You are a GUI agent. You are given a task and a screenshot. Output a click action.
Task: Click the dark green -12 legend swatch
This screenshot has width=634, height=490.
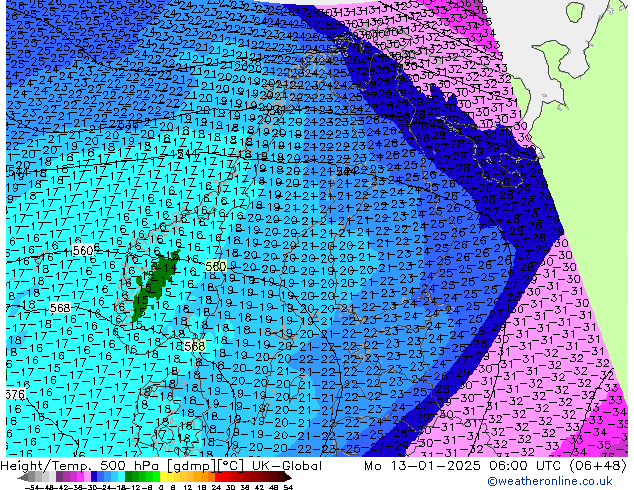(x=129, y=476)
